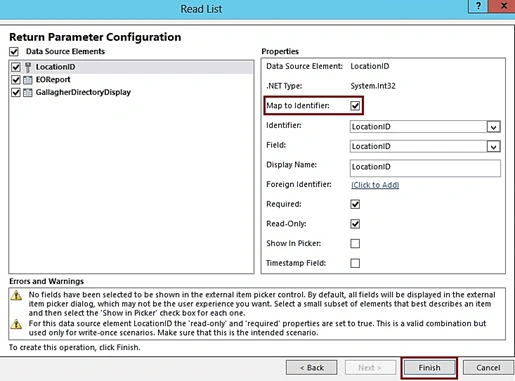Cancel the Read List wizard
Viewport: 515px width, 381px height.
tap(488, 368)
